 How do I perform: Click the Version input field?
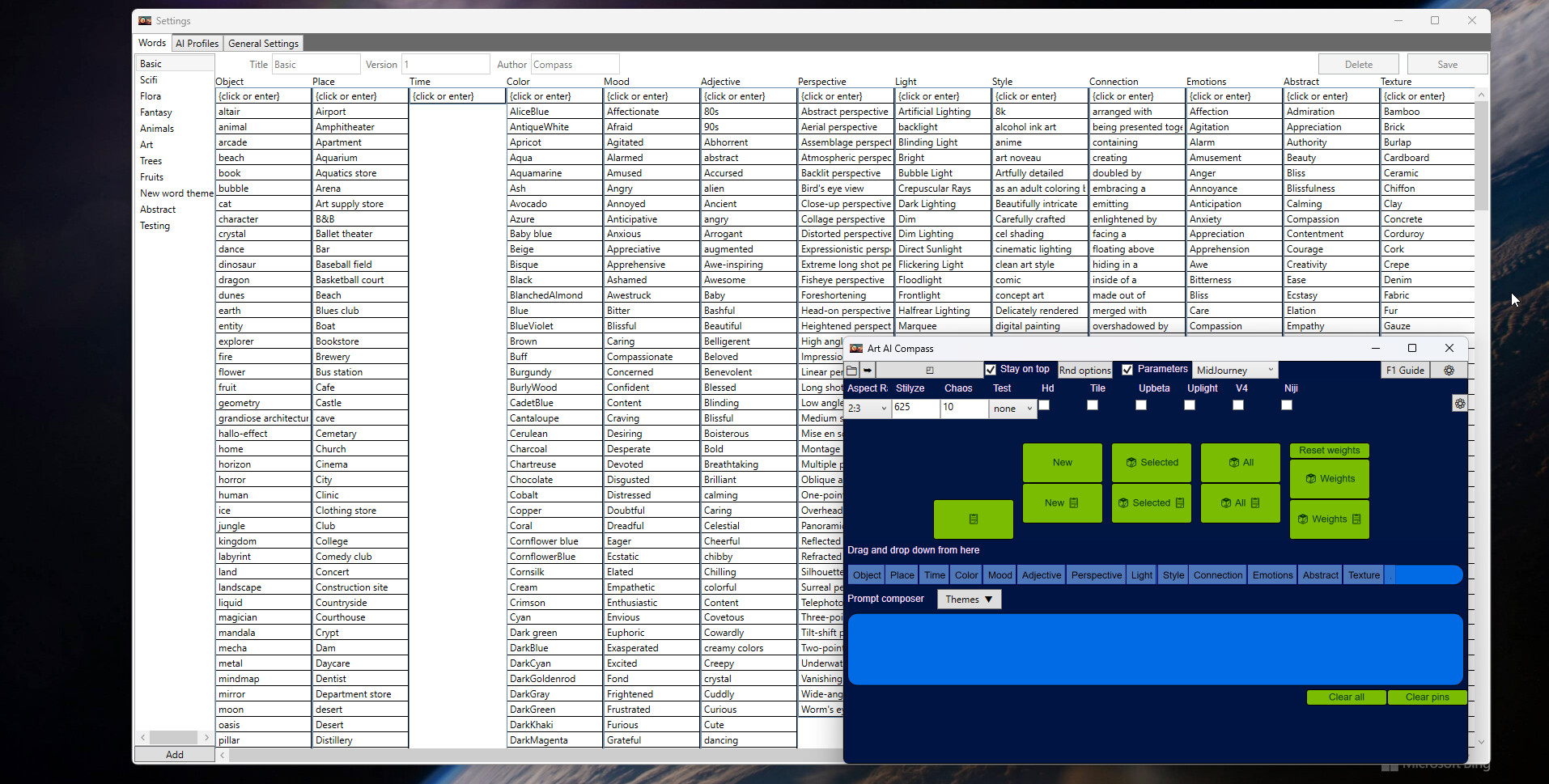(x=445, y=63)
